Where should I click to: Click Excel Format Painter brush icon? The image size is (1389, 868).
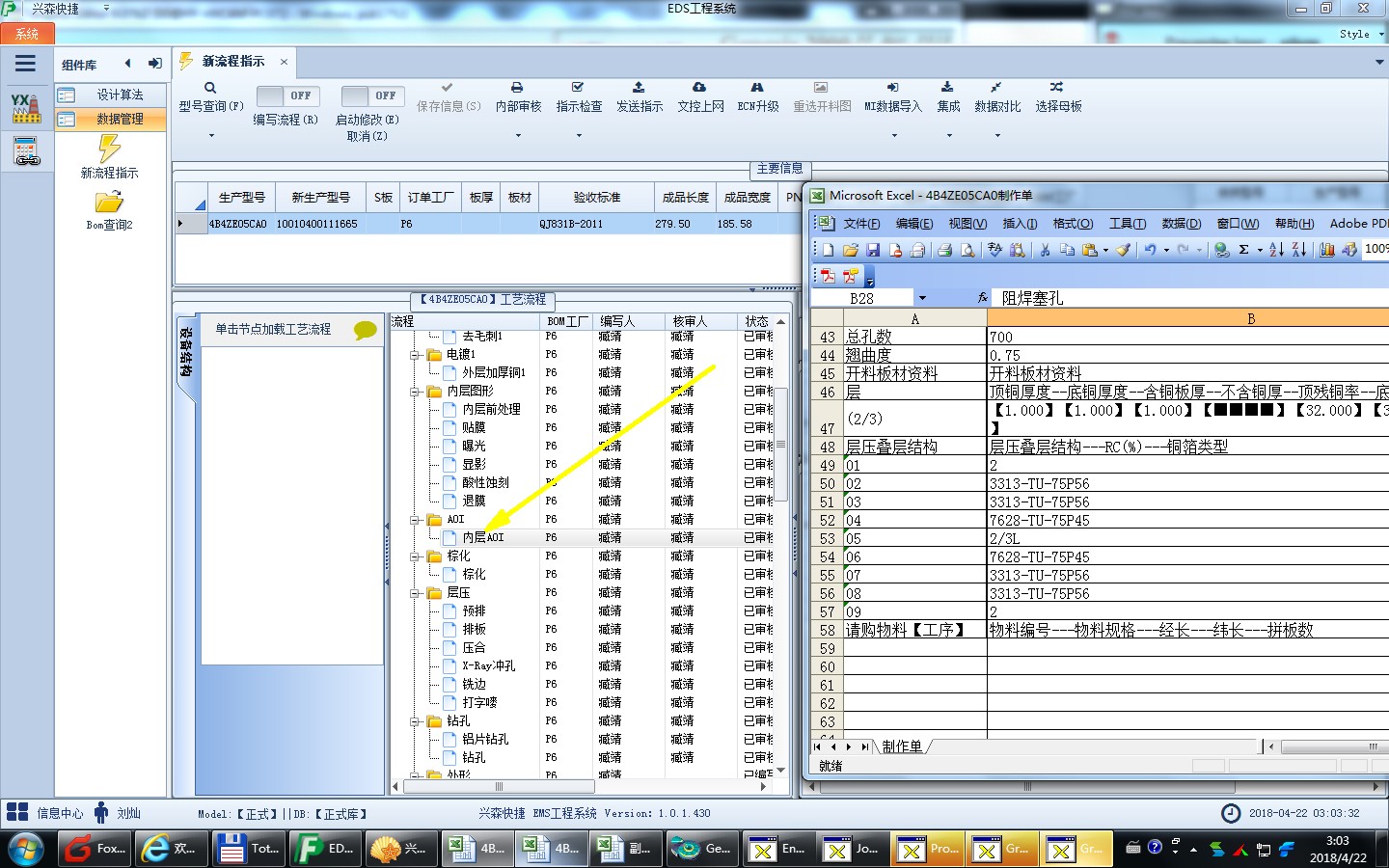tap(1123, 250)
